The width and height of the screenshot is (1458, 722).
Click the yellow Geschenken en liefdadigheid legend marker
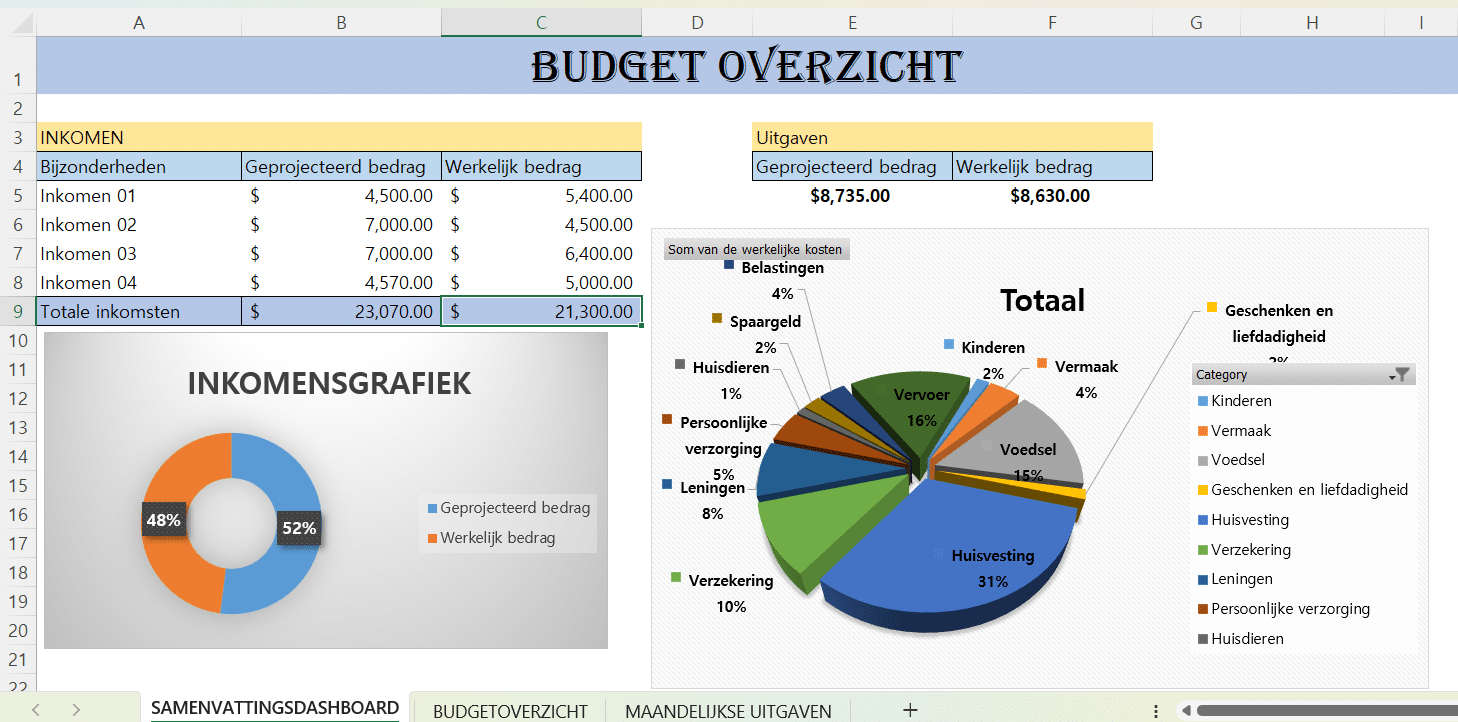click(x=1201, y=490)
